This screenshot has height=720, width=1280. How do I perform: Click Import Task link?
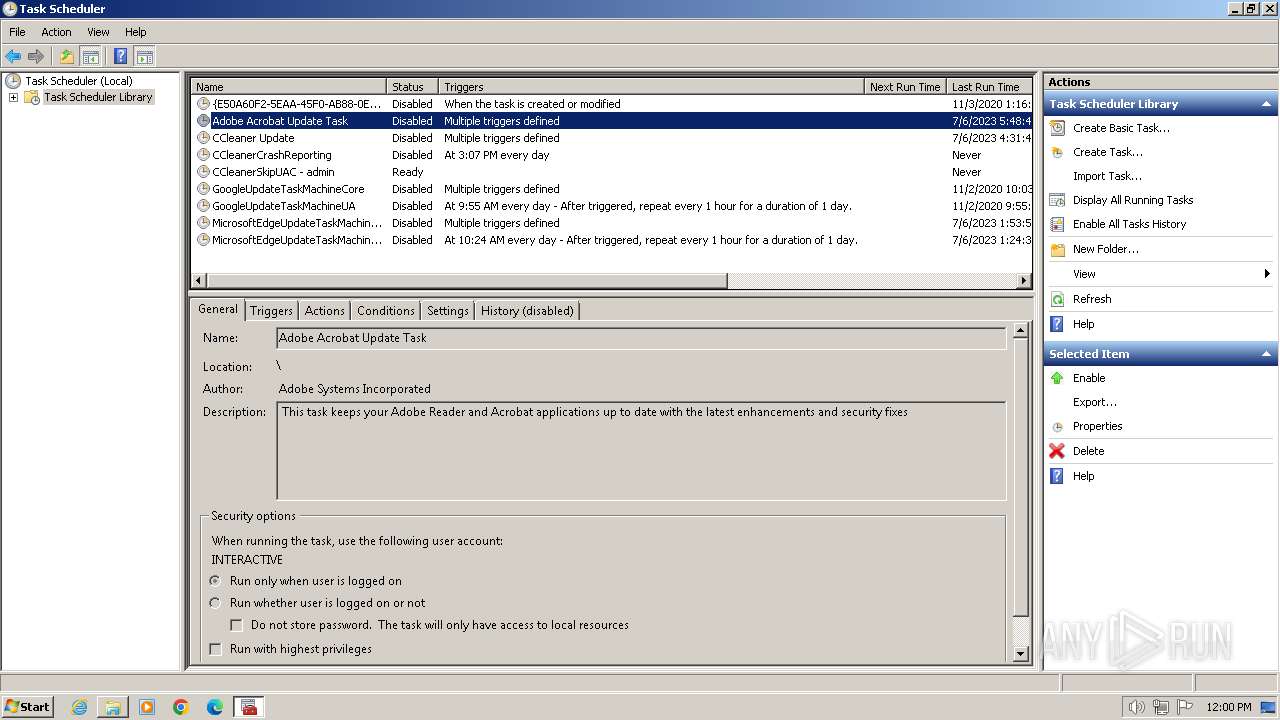(1107, 176)
